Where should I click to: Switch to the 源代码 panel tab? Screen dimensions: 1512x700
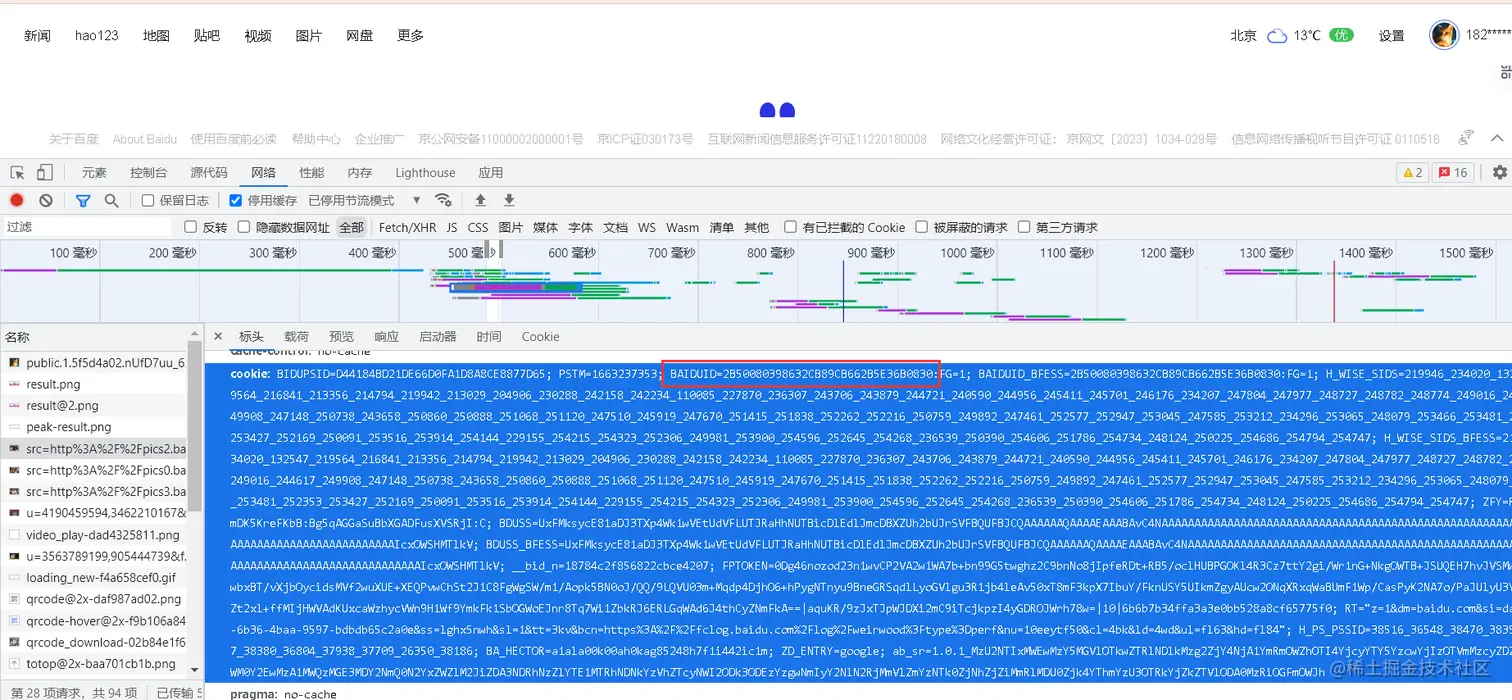tap(209, 172)
